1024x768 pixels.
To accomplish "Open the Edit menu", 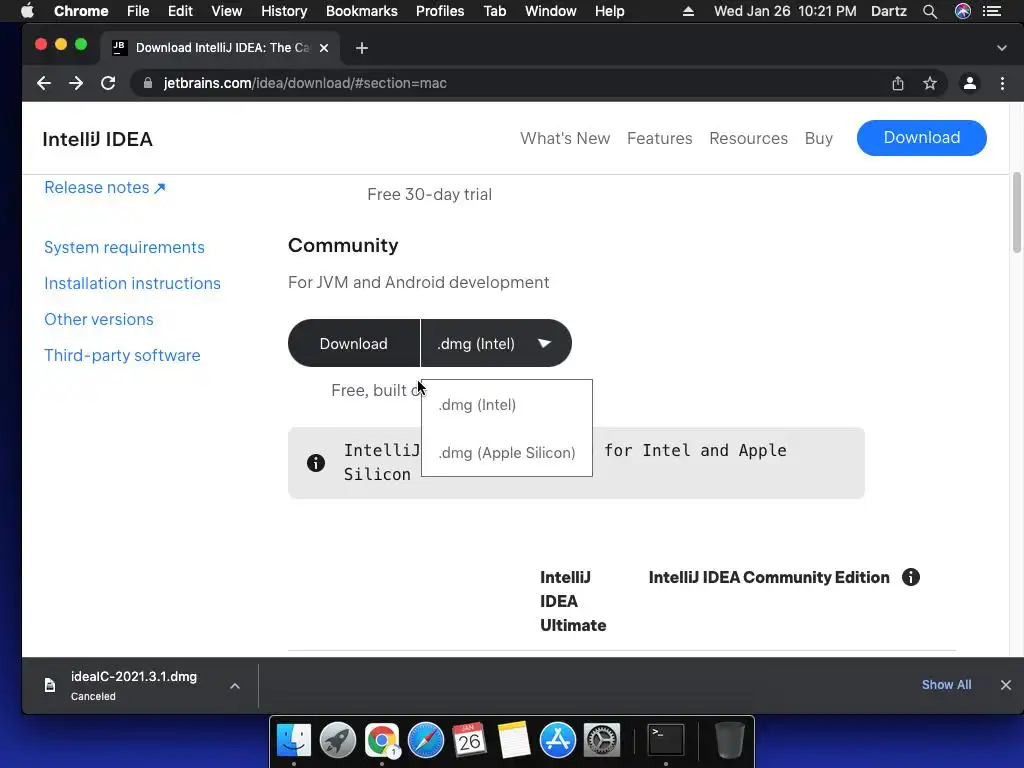I will click(x=180, y=11).
